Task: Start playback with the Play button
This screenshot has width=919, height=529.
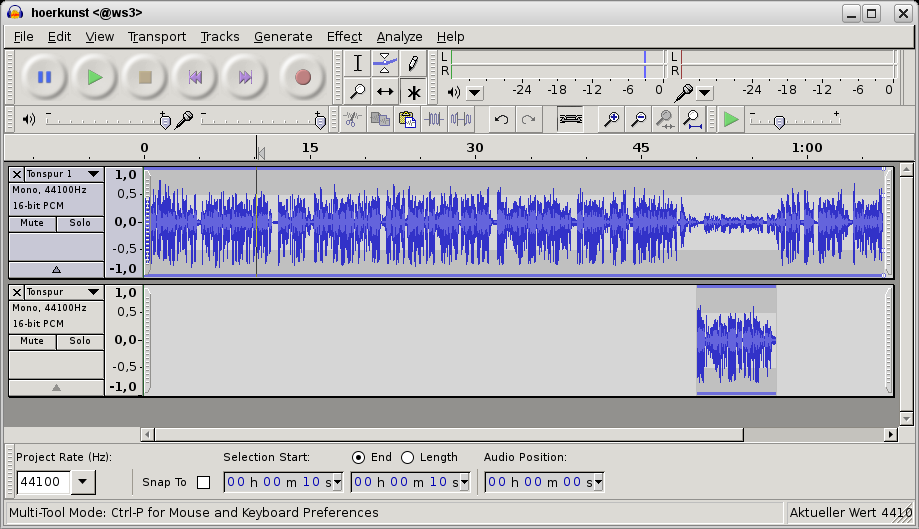Action: (x=94, y=77)
